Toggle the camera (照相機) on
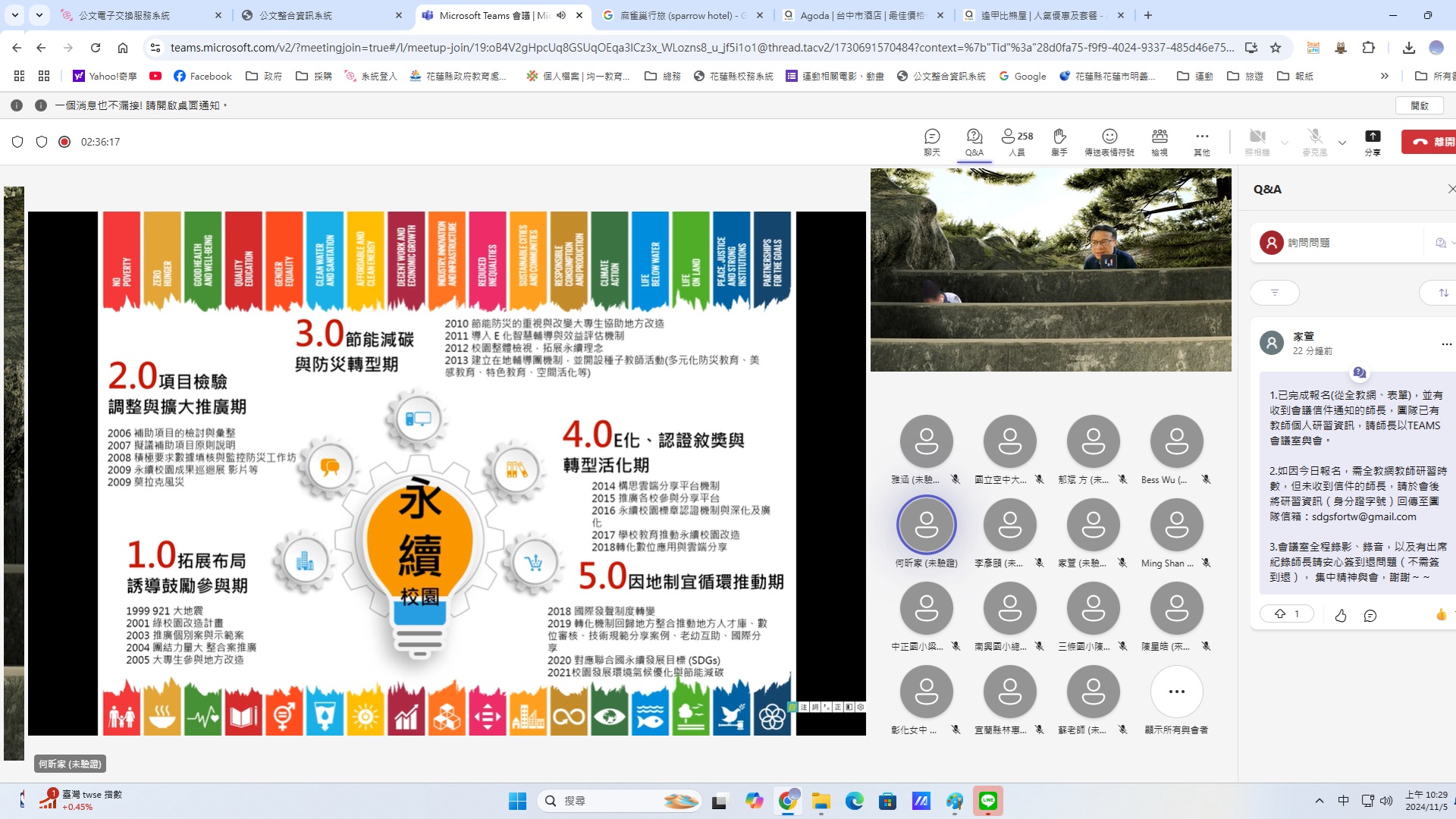This screenshot has height=819, width=1456. click(1257, 142)
